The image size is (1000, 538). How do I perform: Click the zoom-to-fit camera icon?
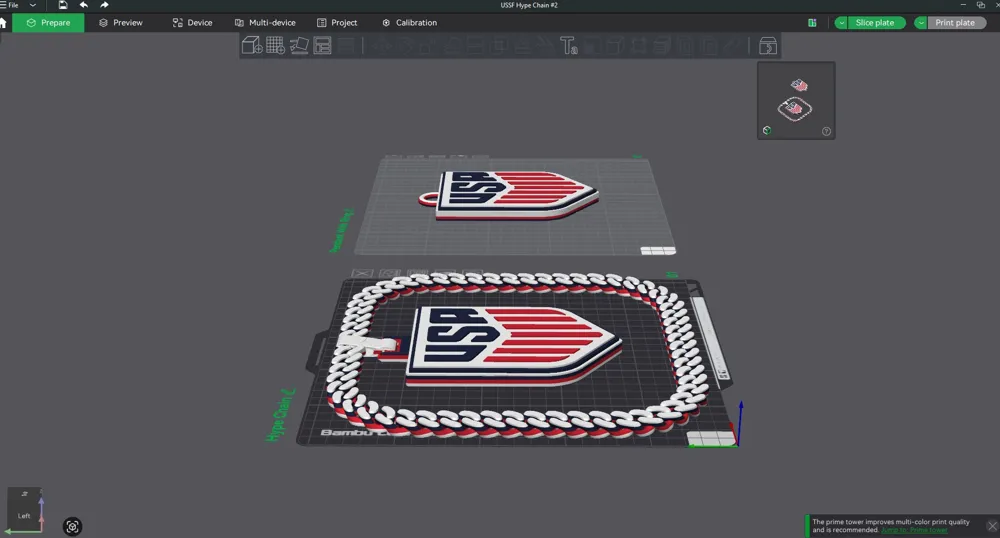click(72, 527)
